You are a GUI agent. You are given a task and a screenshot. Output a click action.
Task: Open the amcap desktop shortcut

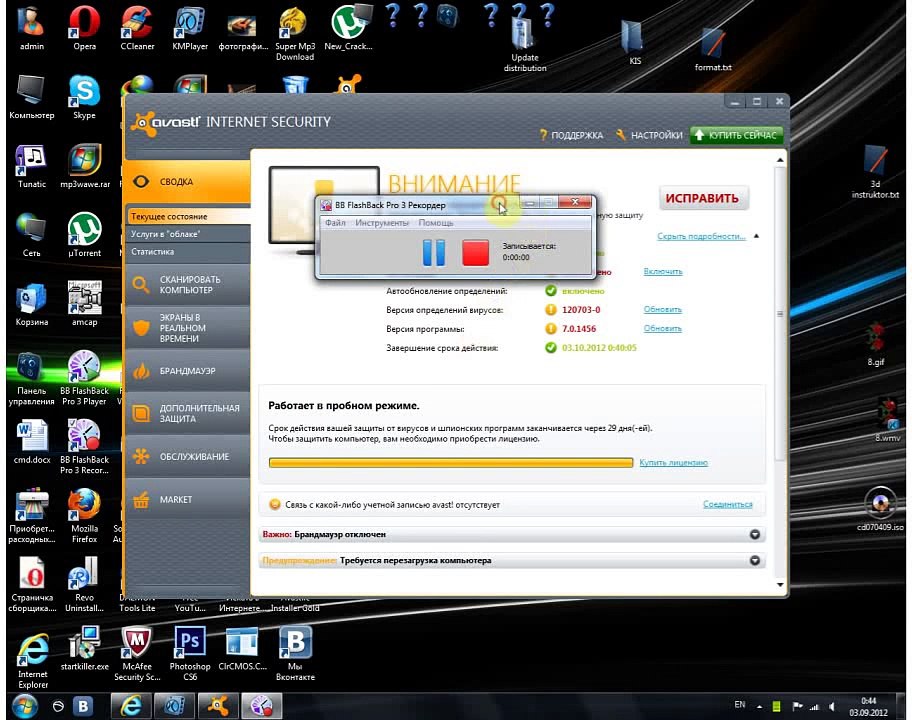(x=84, y=304)
